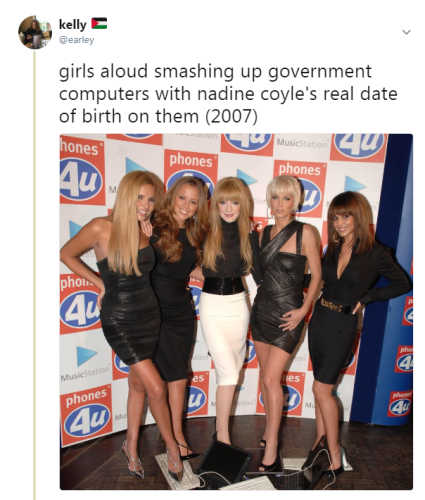425x500 pixels.
Task: Click the vertical thread line under avatar
Action: pyautogui.click(x=34, y=275)
